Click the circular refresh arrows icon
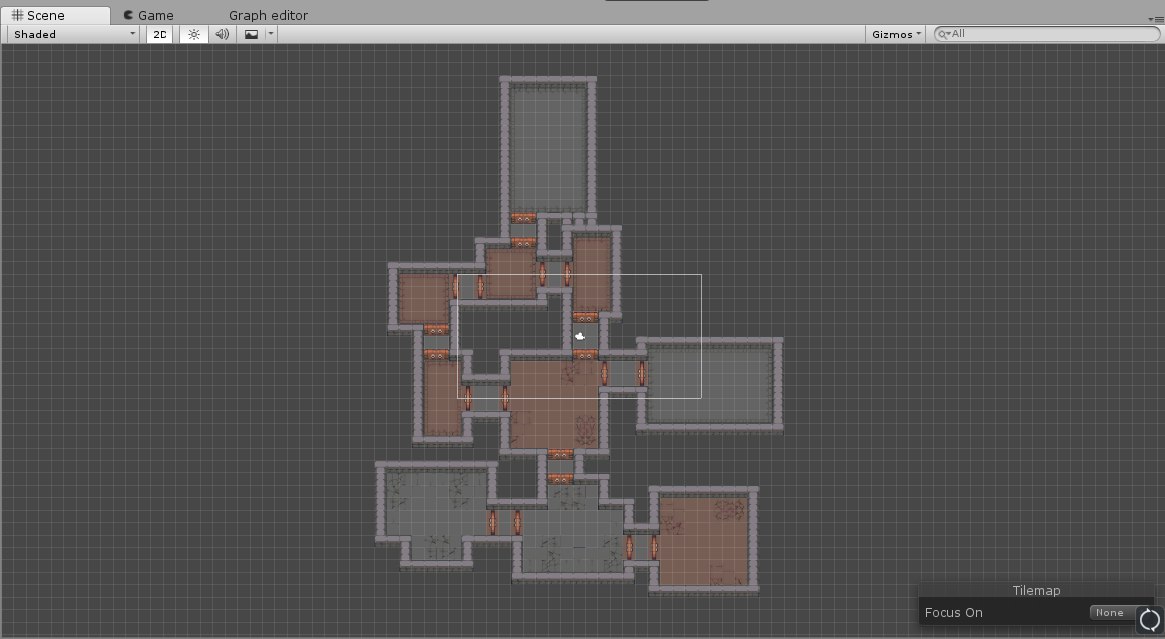The width and height of the screenshot is (1165, 639). click(1150, 619)
